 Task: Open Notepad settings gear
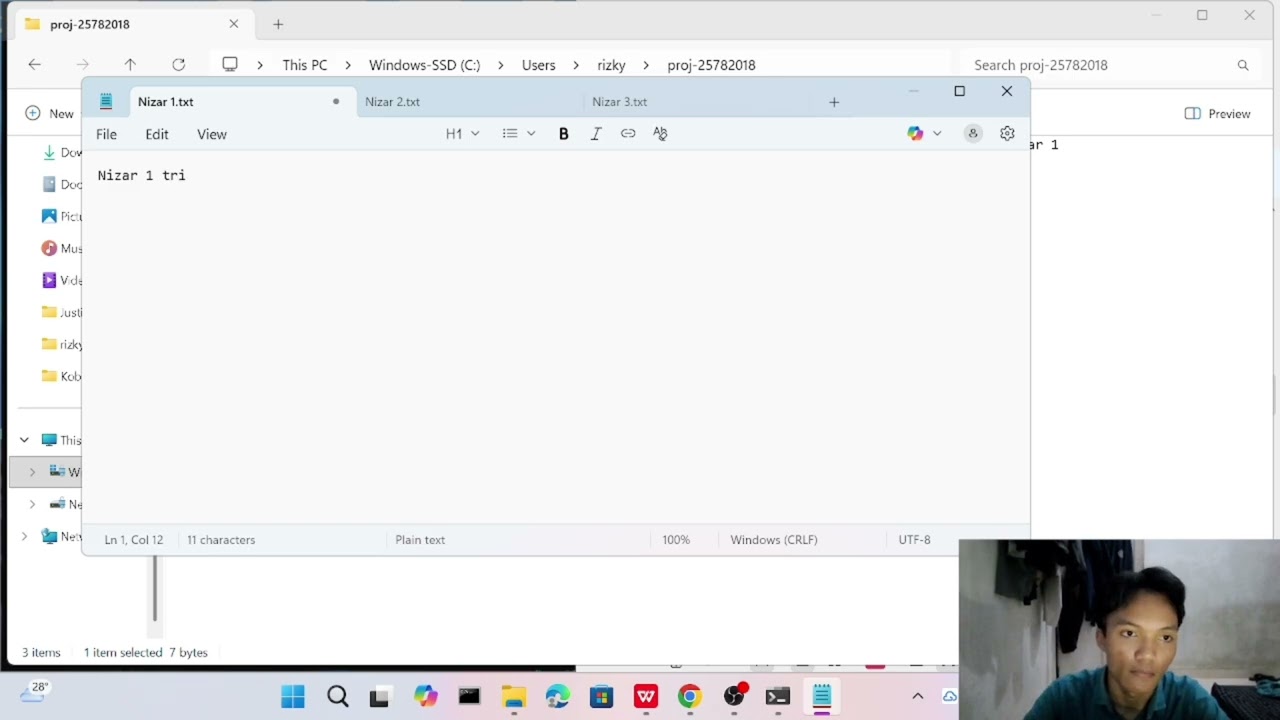coord(1007,134)
